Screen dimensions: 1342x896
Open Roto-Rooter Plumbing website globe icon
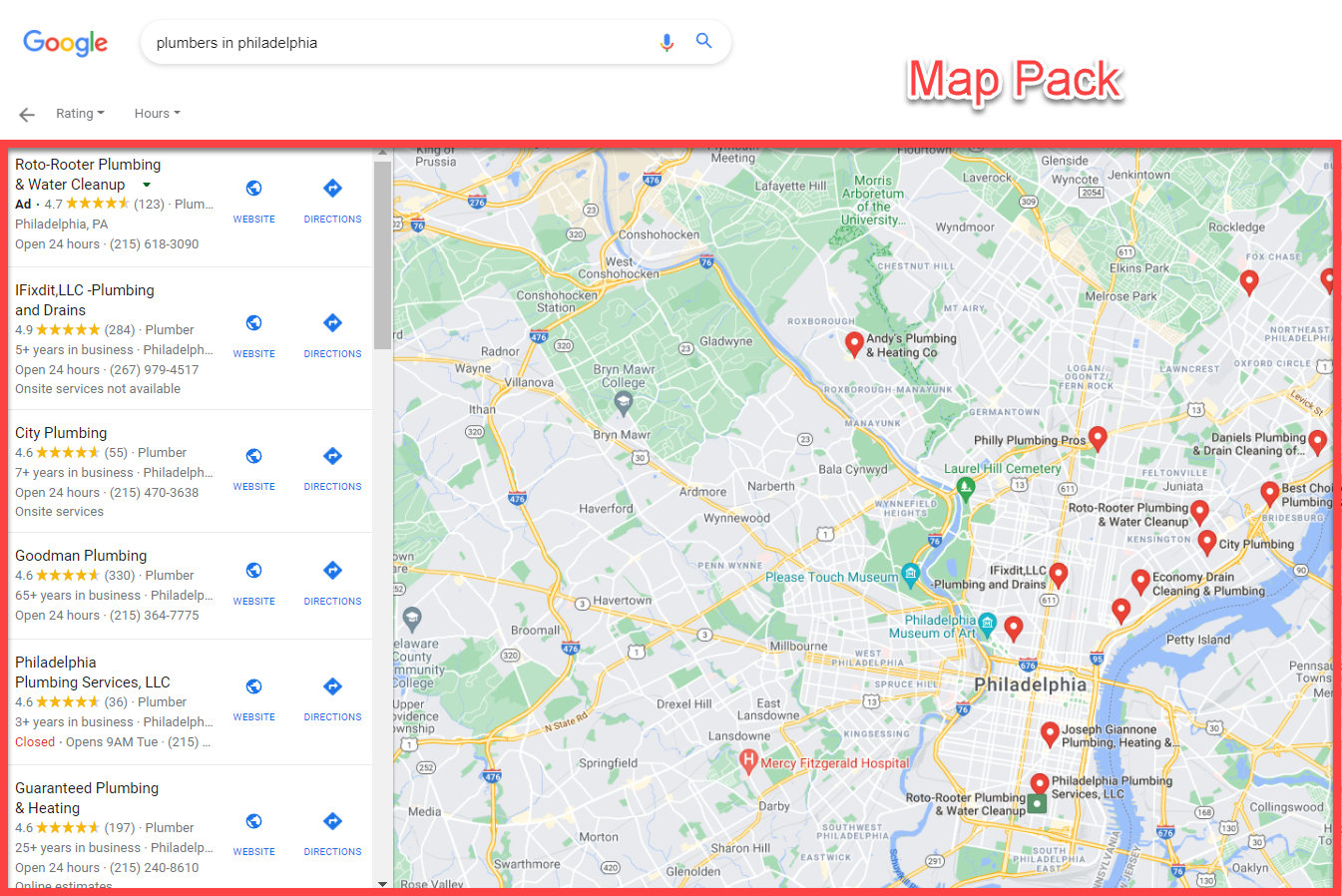pyautogui.click(x=253, y=189)
